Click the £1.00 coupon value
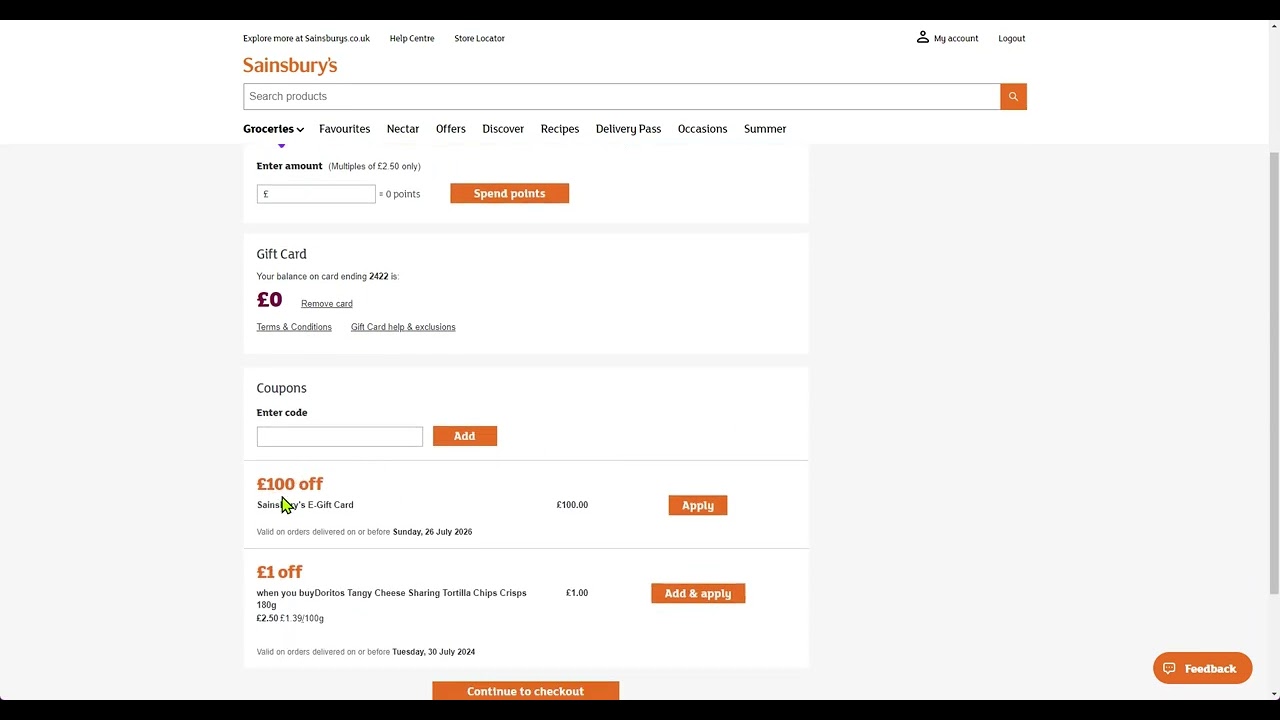Image resolution: width=1280 pixels, height=720 pixels. point(577,593)
